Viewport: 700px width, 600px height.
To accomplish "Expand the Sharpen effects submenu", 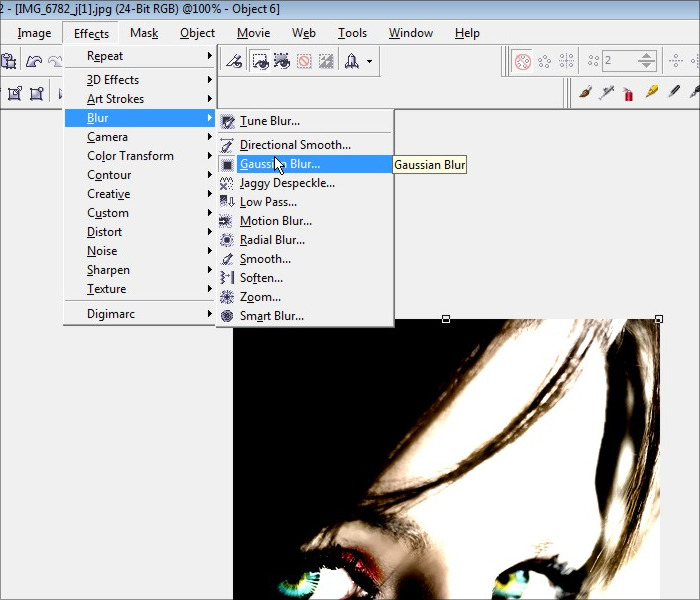I will pos(108,270).
